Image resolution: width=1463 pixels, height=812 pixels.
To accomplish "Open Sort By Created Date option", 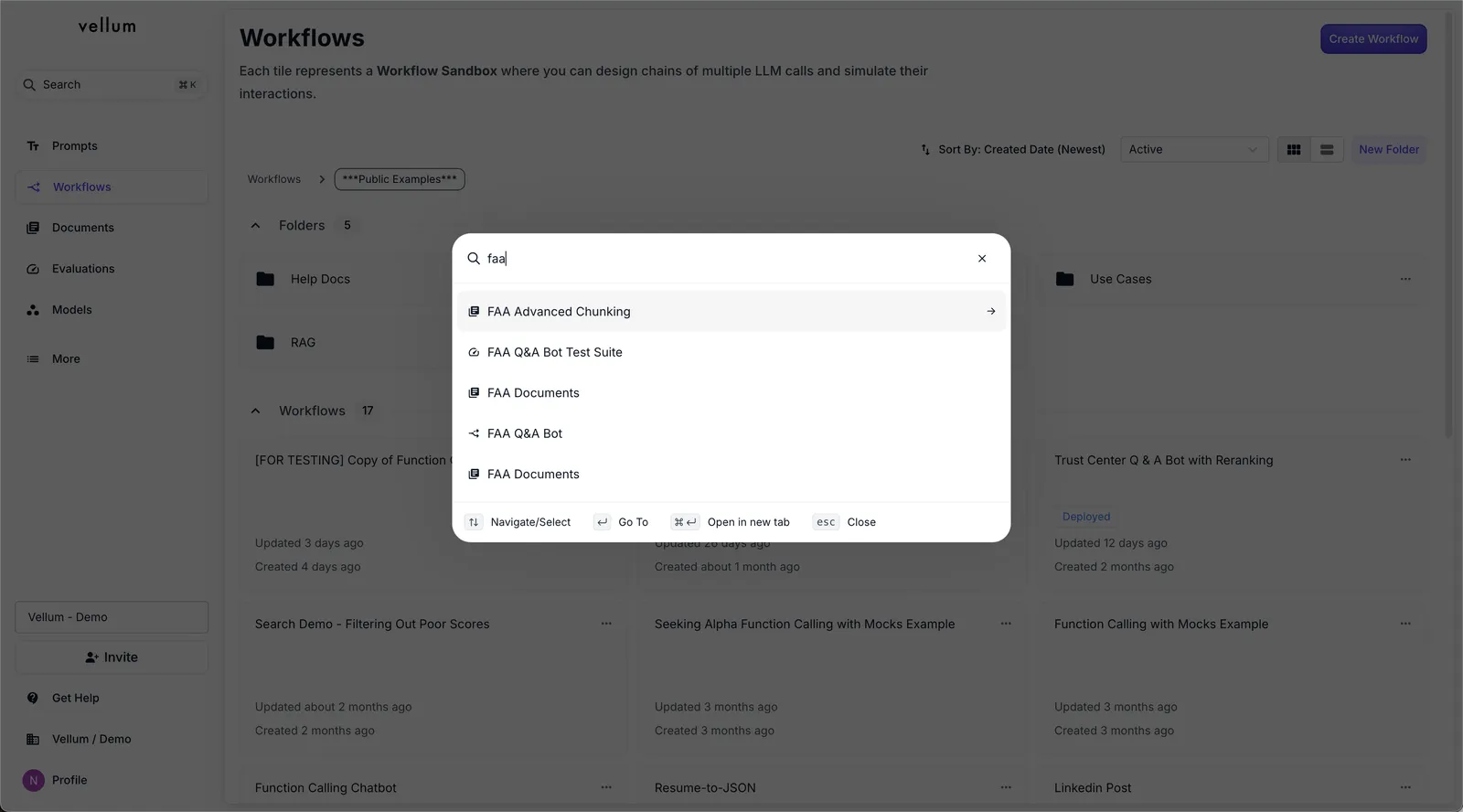I will (1013, 150).
